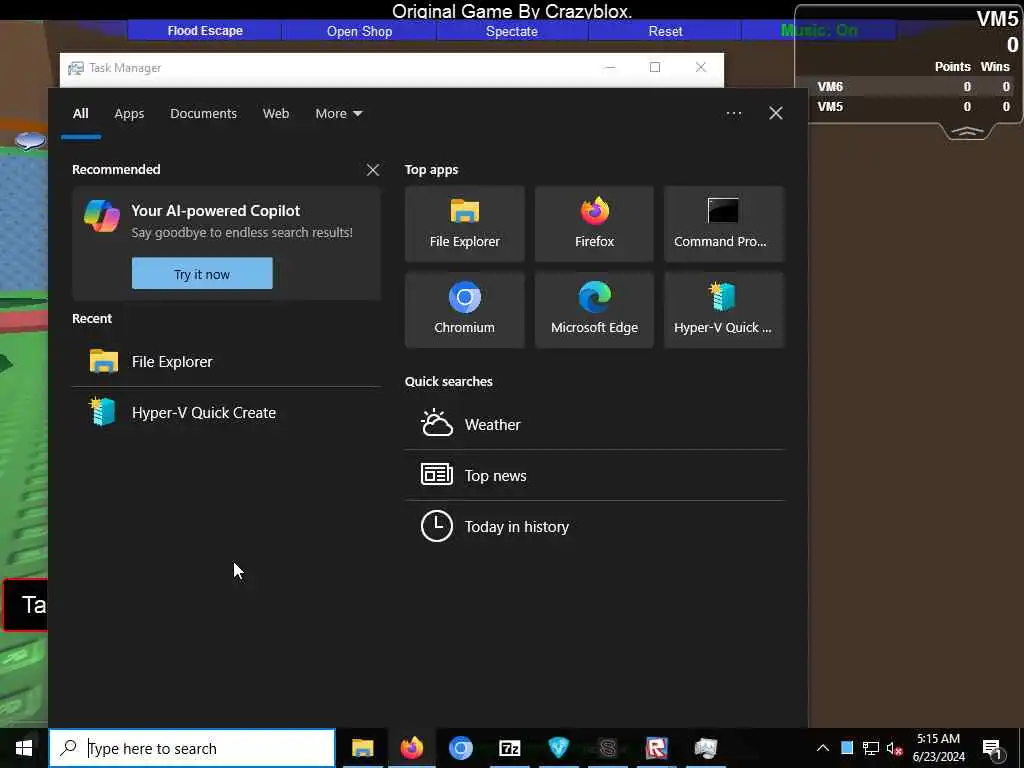The image size is (1024, 768).
Task: Click the Windows Start button
Action: point(24,748)
